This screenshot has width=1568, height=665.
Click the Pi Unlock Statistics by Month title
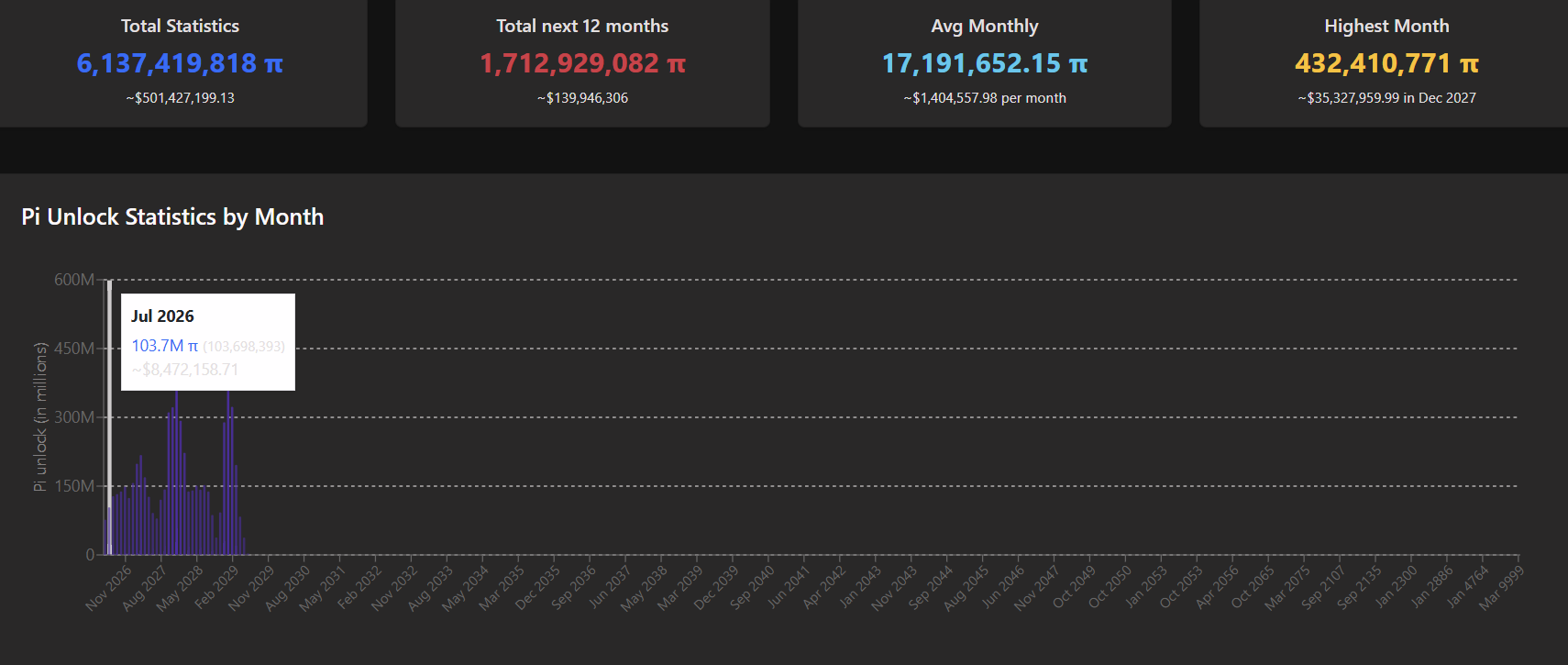point(172,217)
